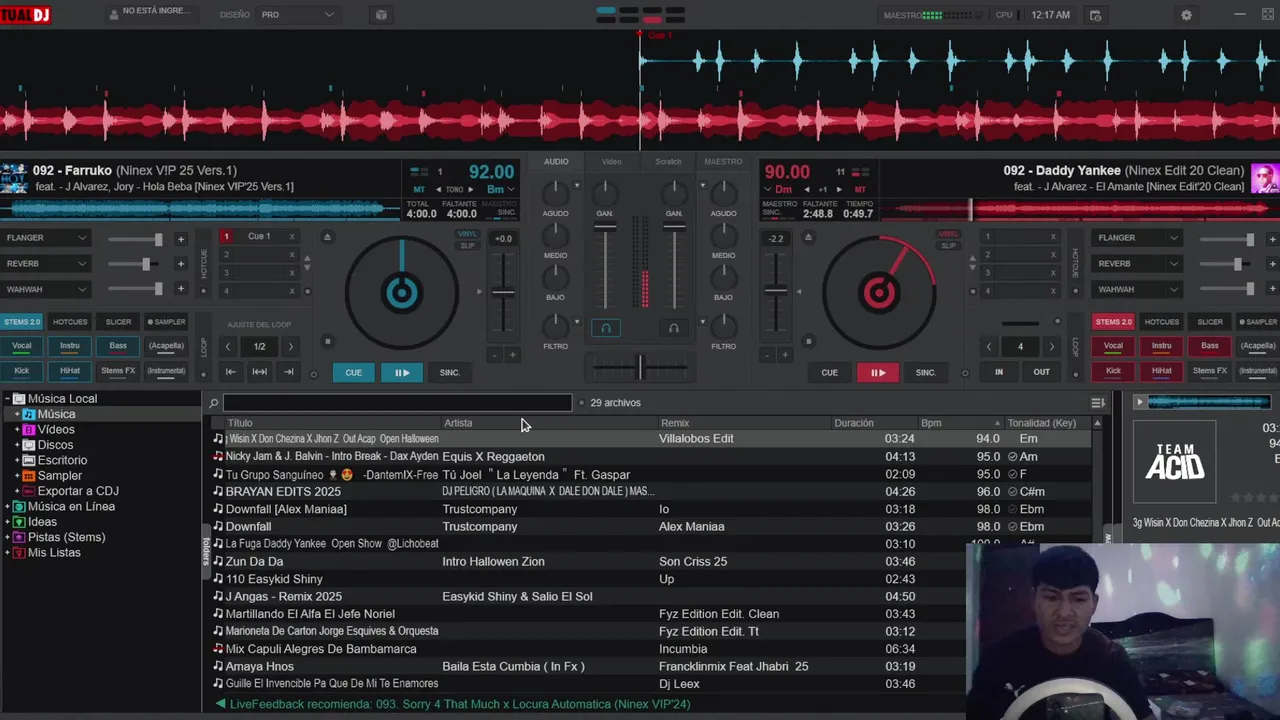This screenshot has height=720, width=1280.
Task: Halve loop length with left arrow on left deck
Action: pos(228,346)
